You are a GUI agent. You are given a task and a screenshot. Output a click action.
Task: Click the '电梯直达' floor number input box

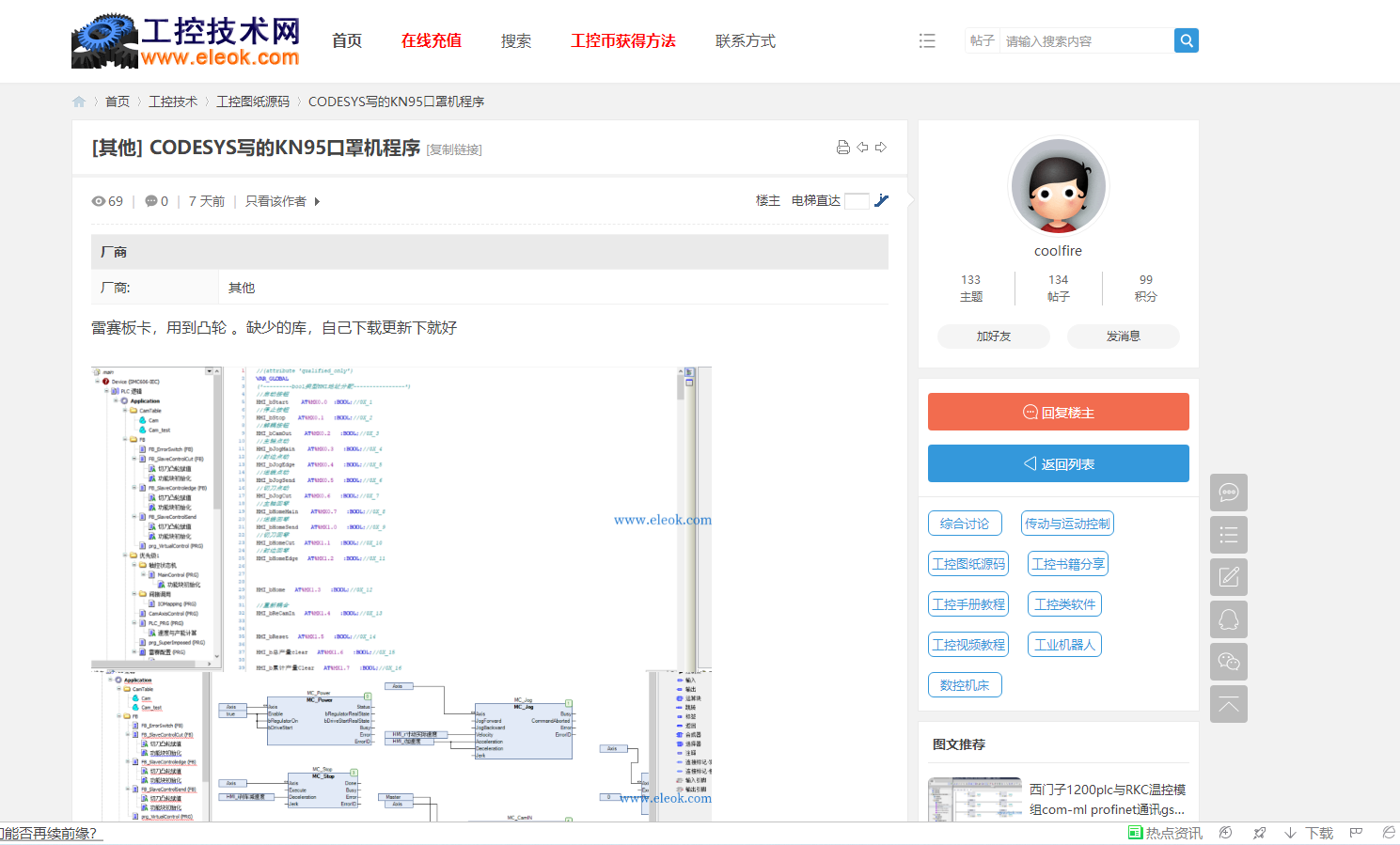tap(857, 201)
